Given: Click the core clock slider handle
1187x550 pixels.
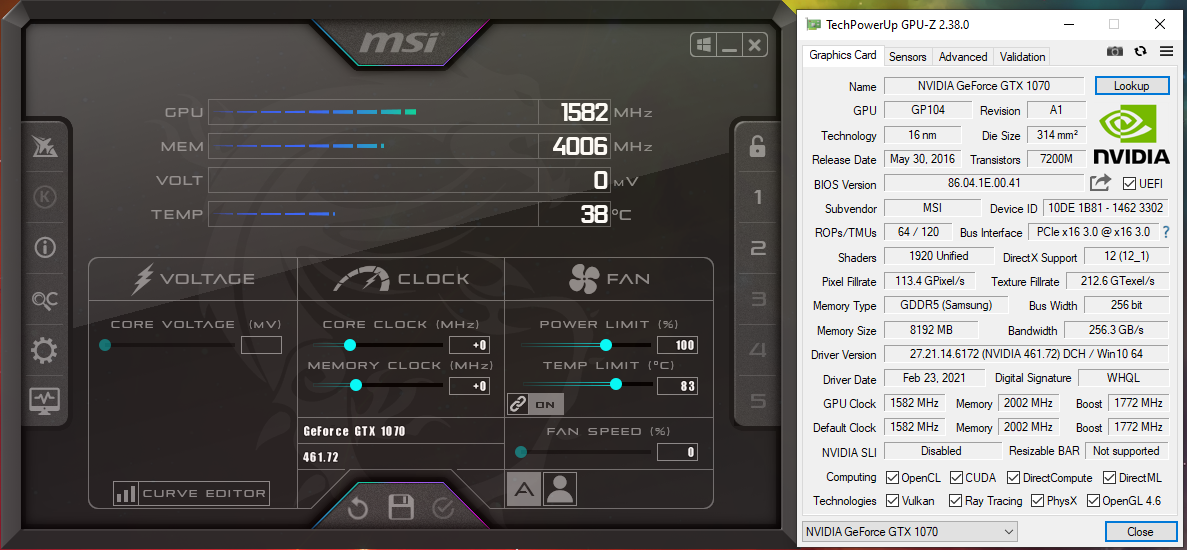Looking at the screenshot, I should 350,345.
